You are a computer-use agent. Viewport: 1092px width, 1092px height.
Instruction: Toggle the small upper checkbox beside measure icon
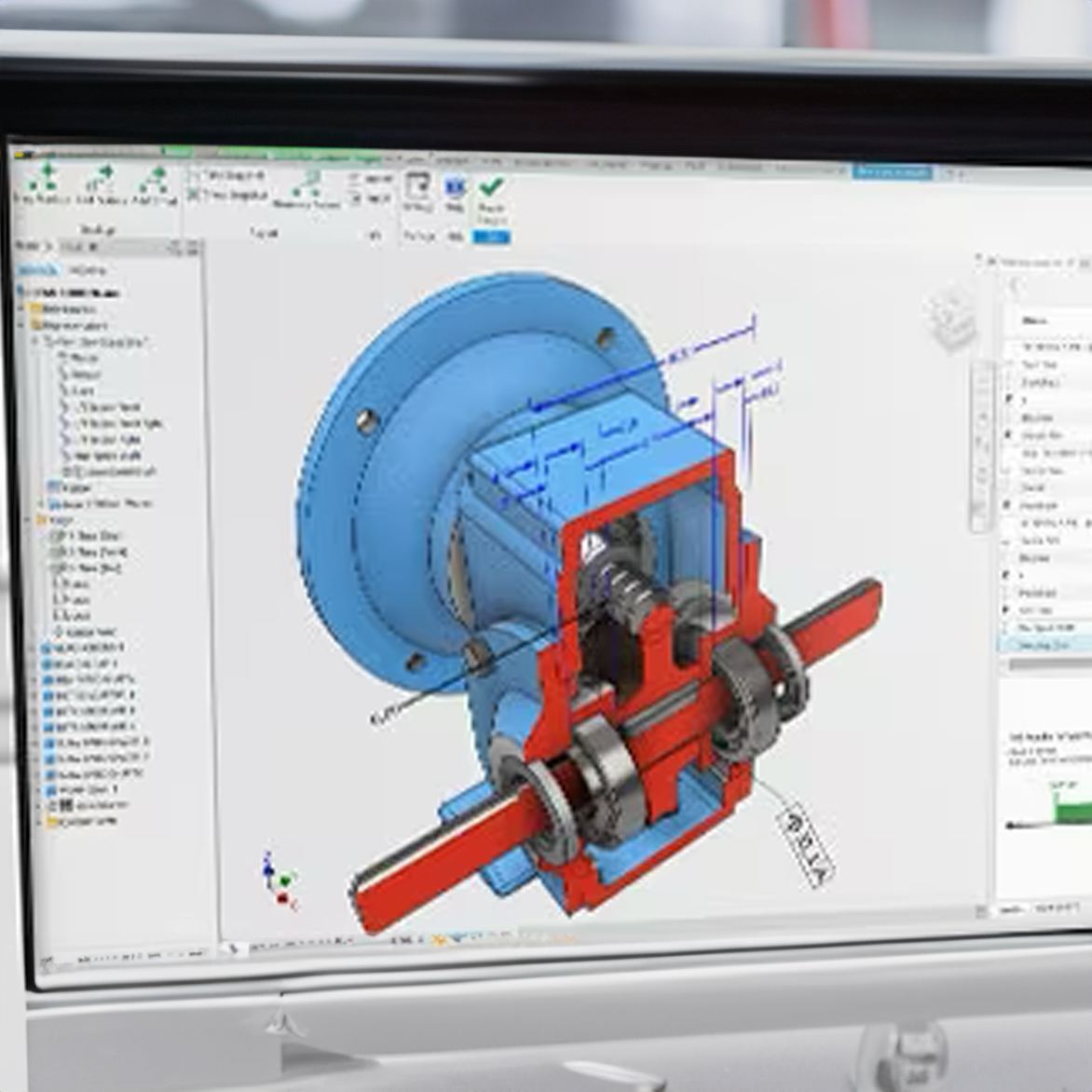tap(355, 178)
